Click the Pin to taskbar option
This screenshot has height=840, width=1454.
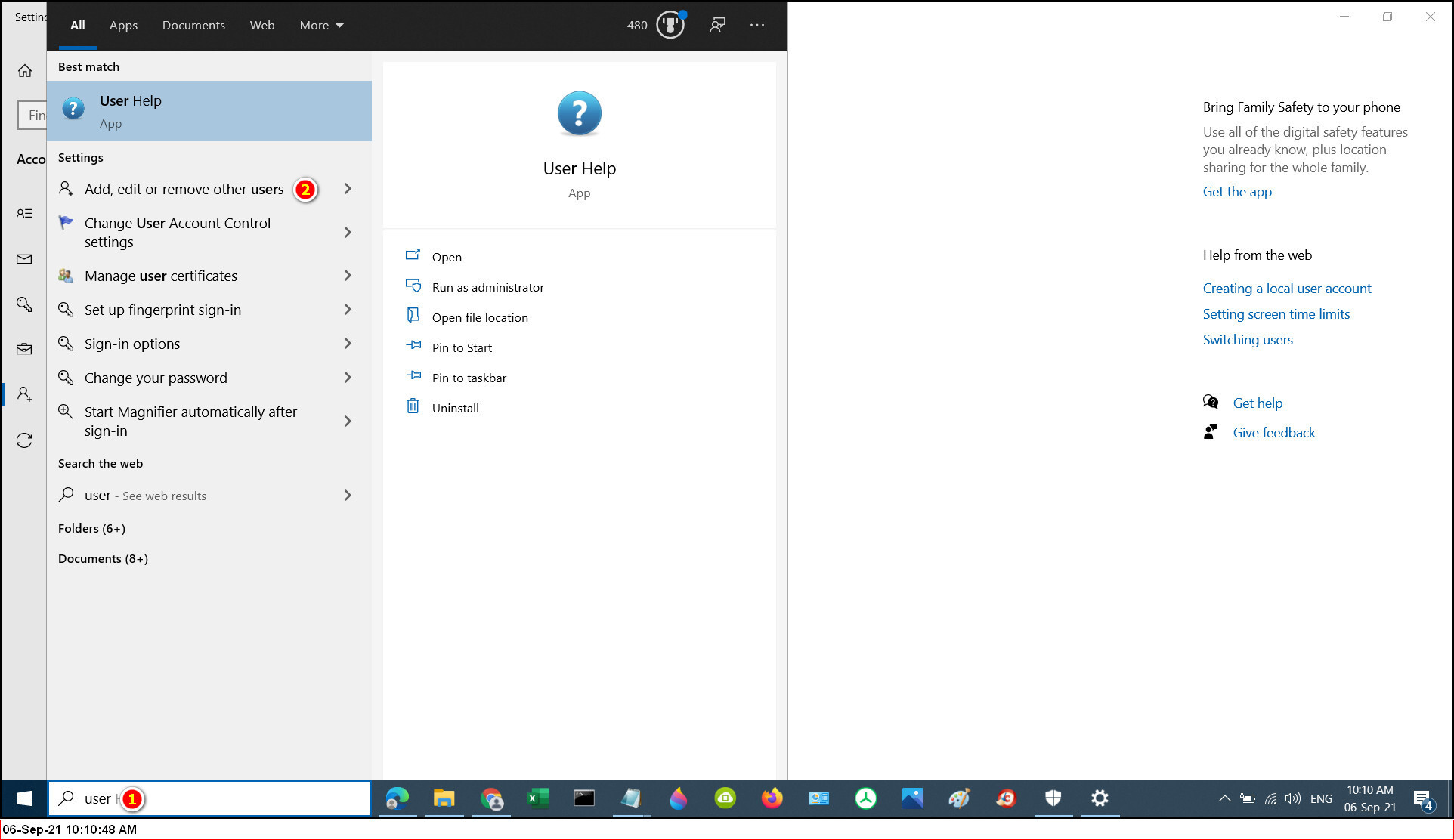coord(469,378)
